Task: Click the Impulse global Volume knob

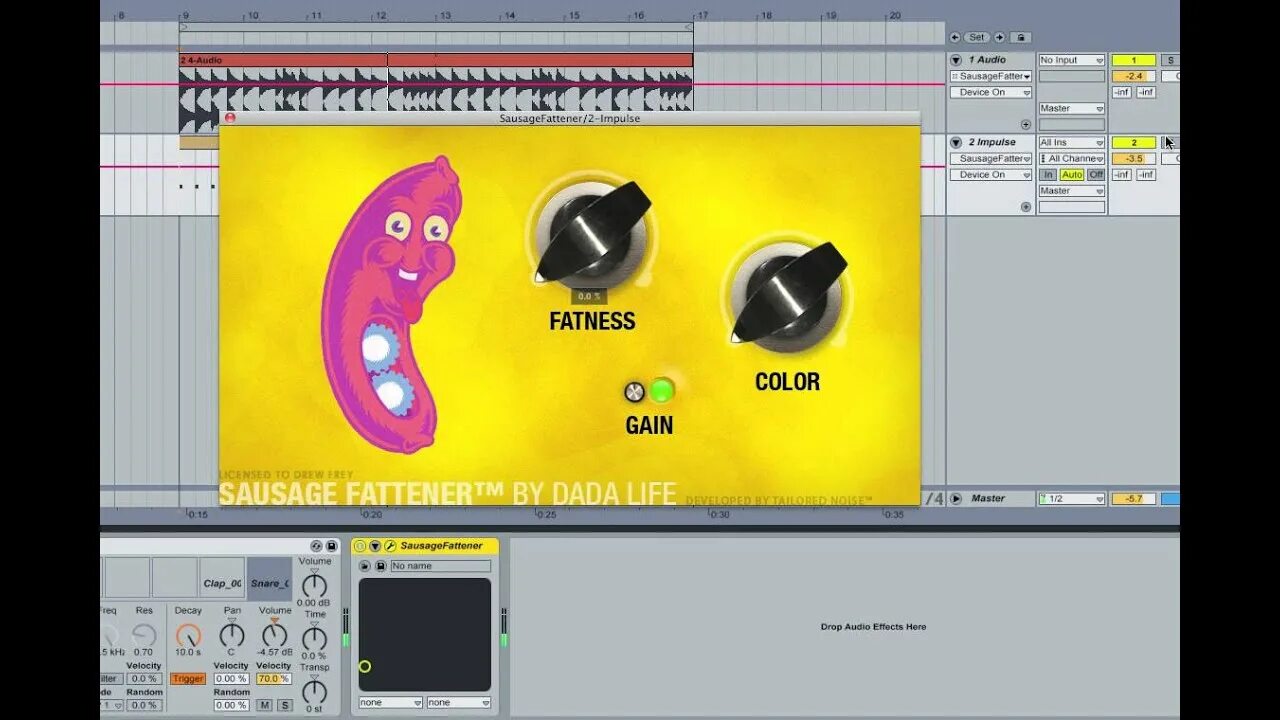Action: (x=314, y=585)
